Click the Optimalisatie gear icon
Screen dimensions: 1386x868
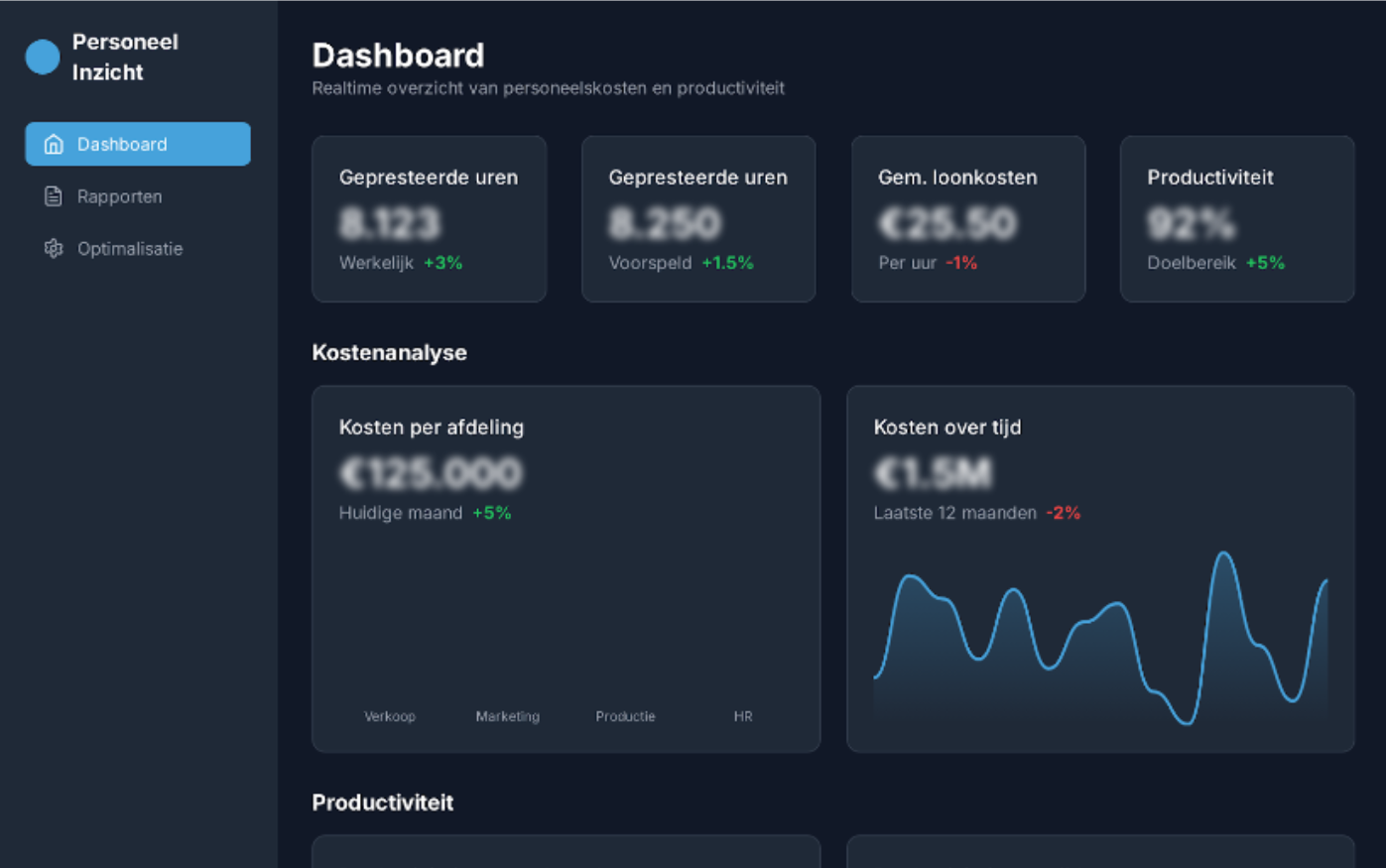53,248
